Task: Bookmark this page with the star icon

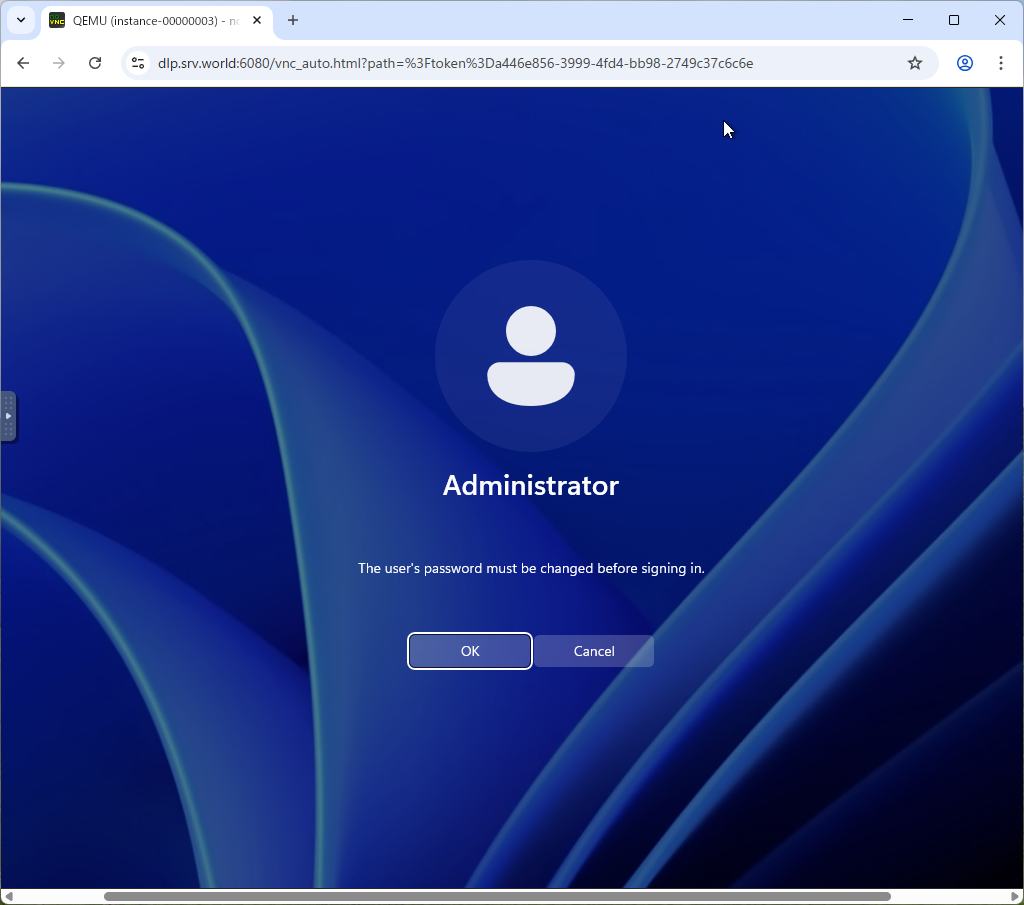Action: click(x=914, y=62)
